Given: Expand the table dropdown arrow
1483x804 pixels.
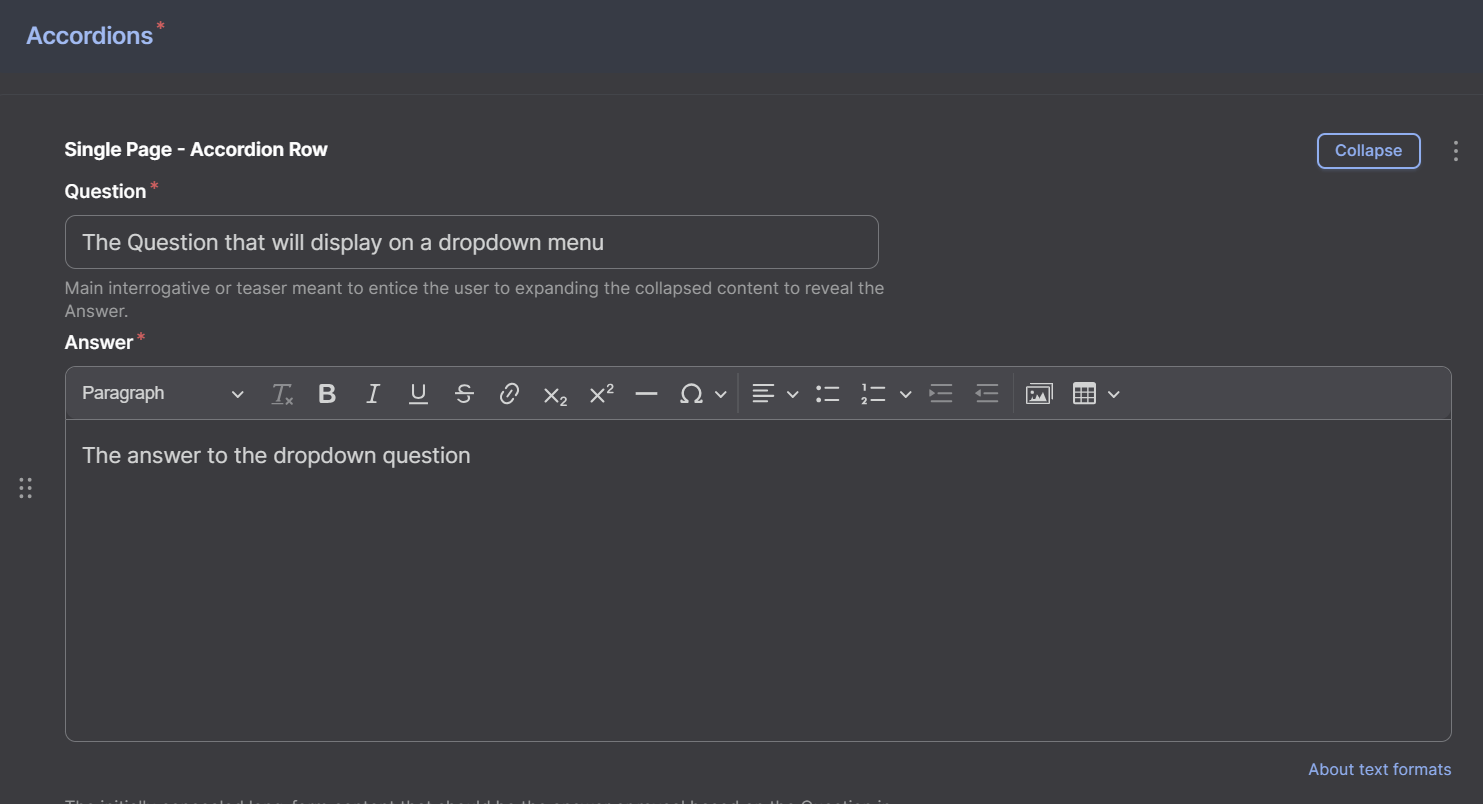Looking at the screenshot, I should [1114, 394].
